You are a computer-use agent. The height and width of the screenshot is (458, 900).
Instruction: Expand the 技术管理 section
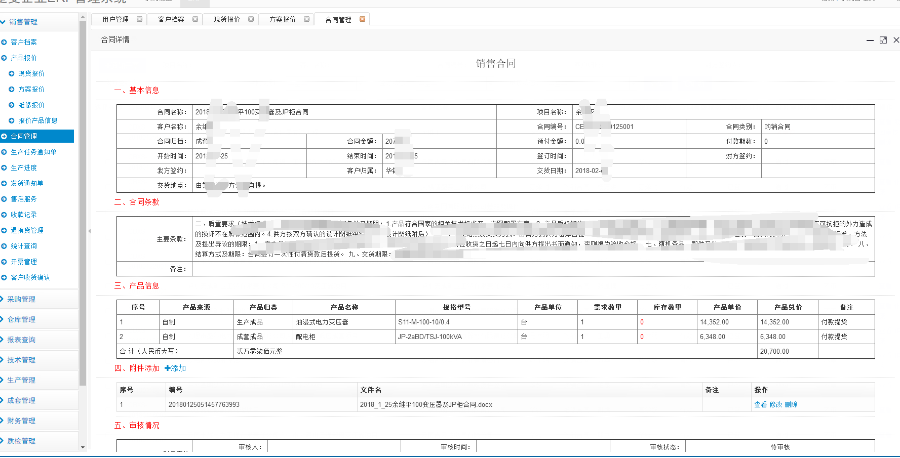point(21,360)
